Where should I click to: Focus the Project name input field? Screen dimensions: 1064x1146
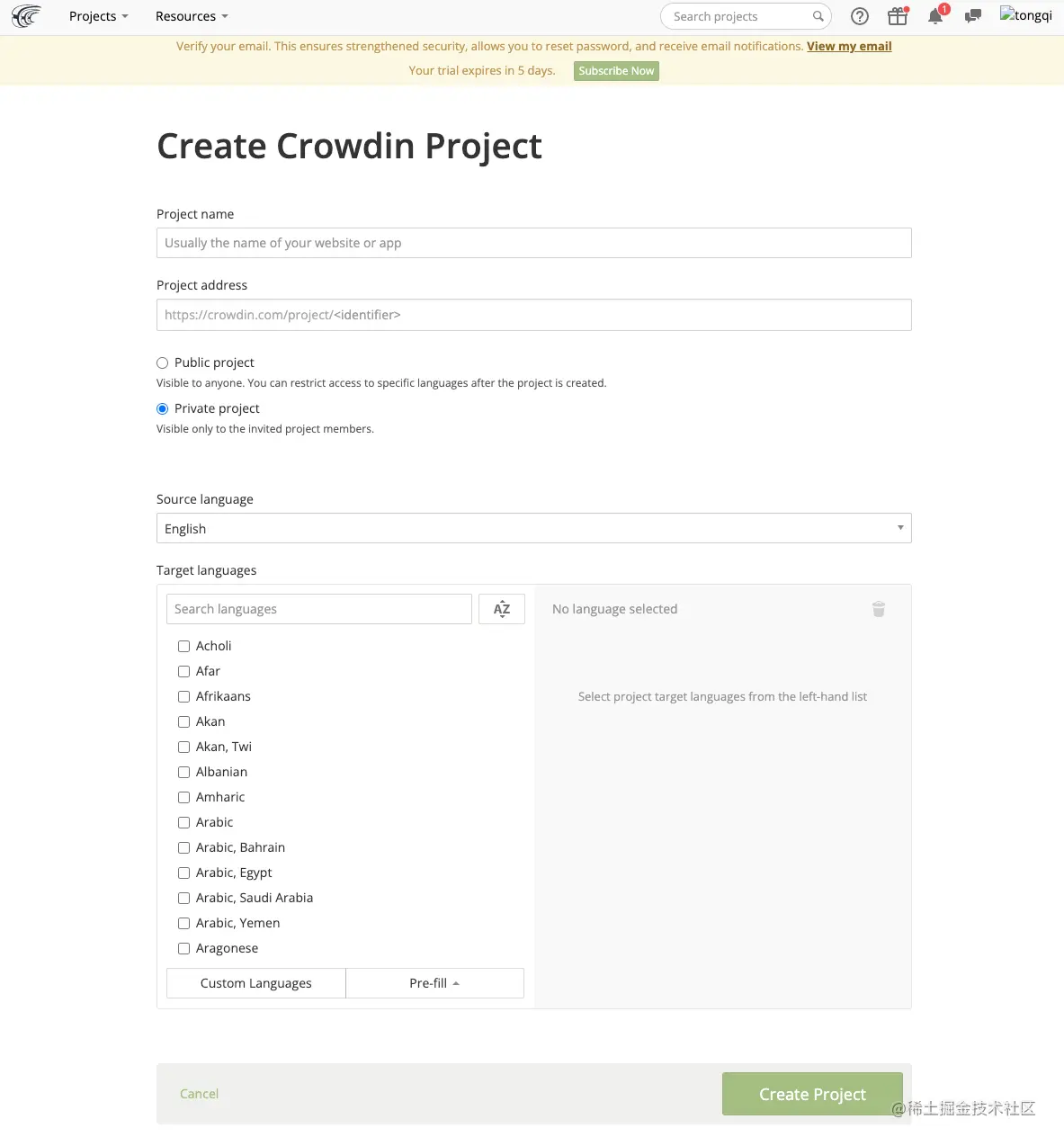(x=534, y=243)
